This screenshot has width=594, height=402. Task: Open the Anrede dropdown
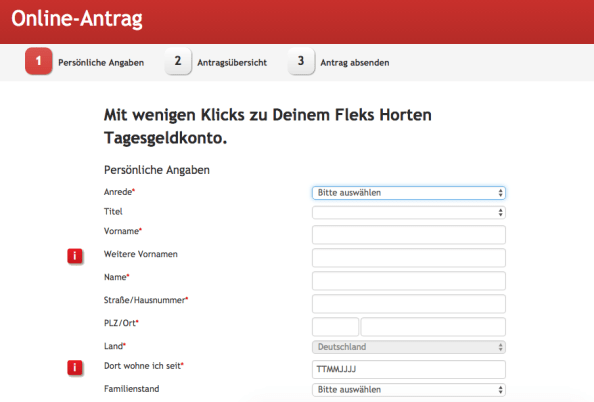point(409,193)
